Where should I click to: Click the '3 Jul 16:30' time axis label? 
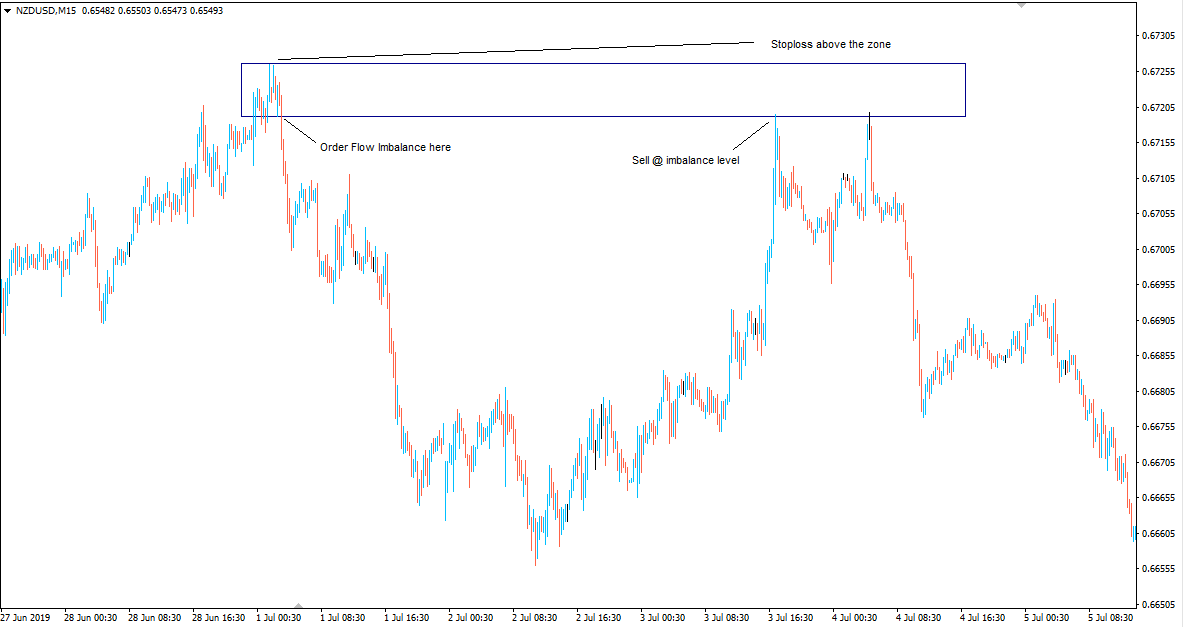coord(791,618)
